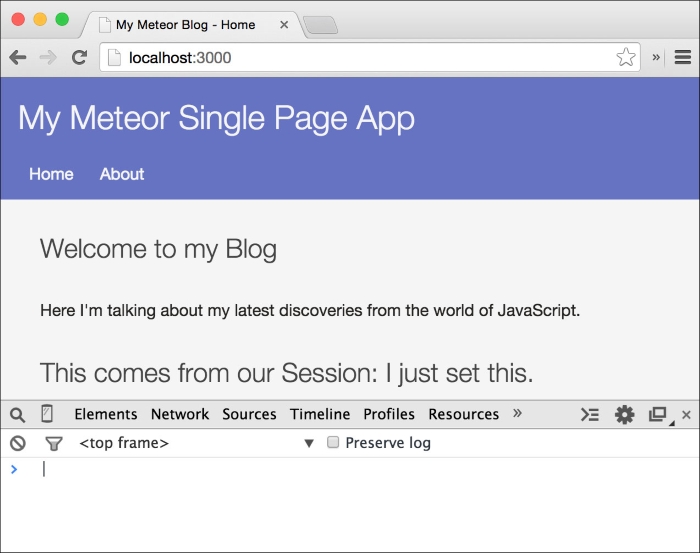The image size is (700, 553).
Task: Open DevTools settings gear
Action: [x=624, y=415]
